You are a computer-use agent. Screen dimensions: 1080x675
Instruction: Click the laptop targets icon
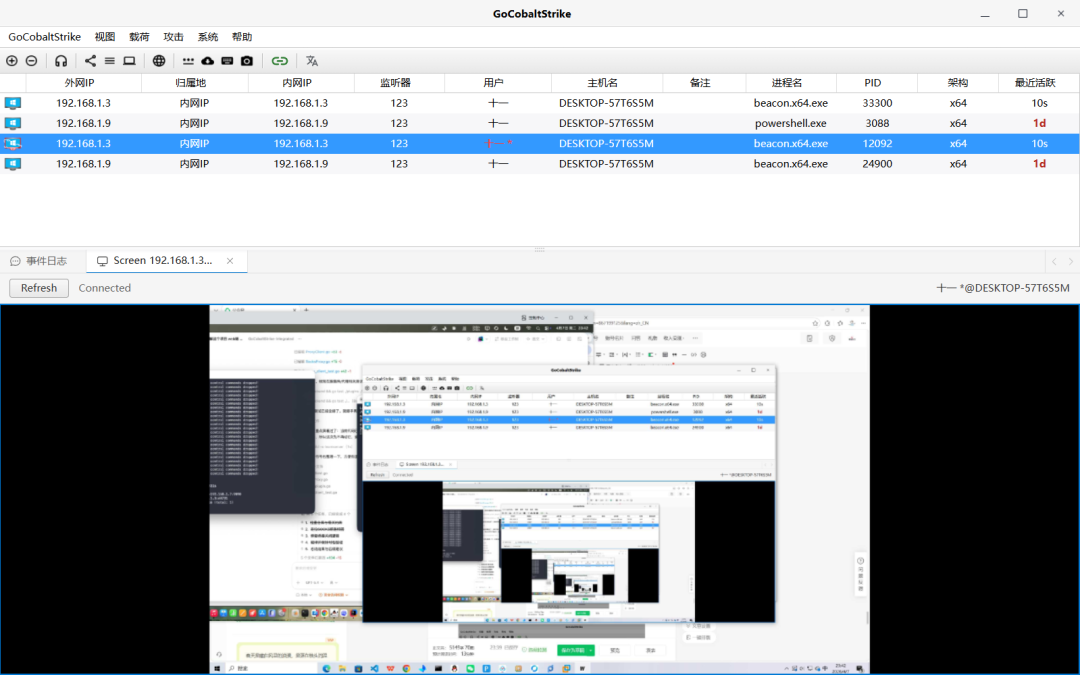pyautogui.click(x=129, y=61)
